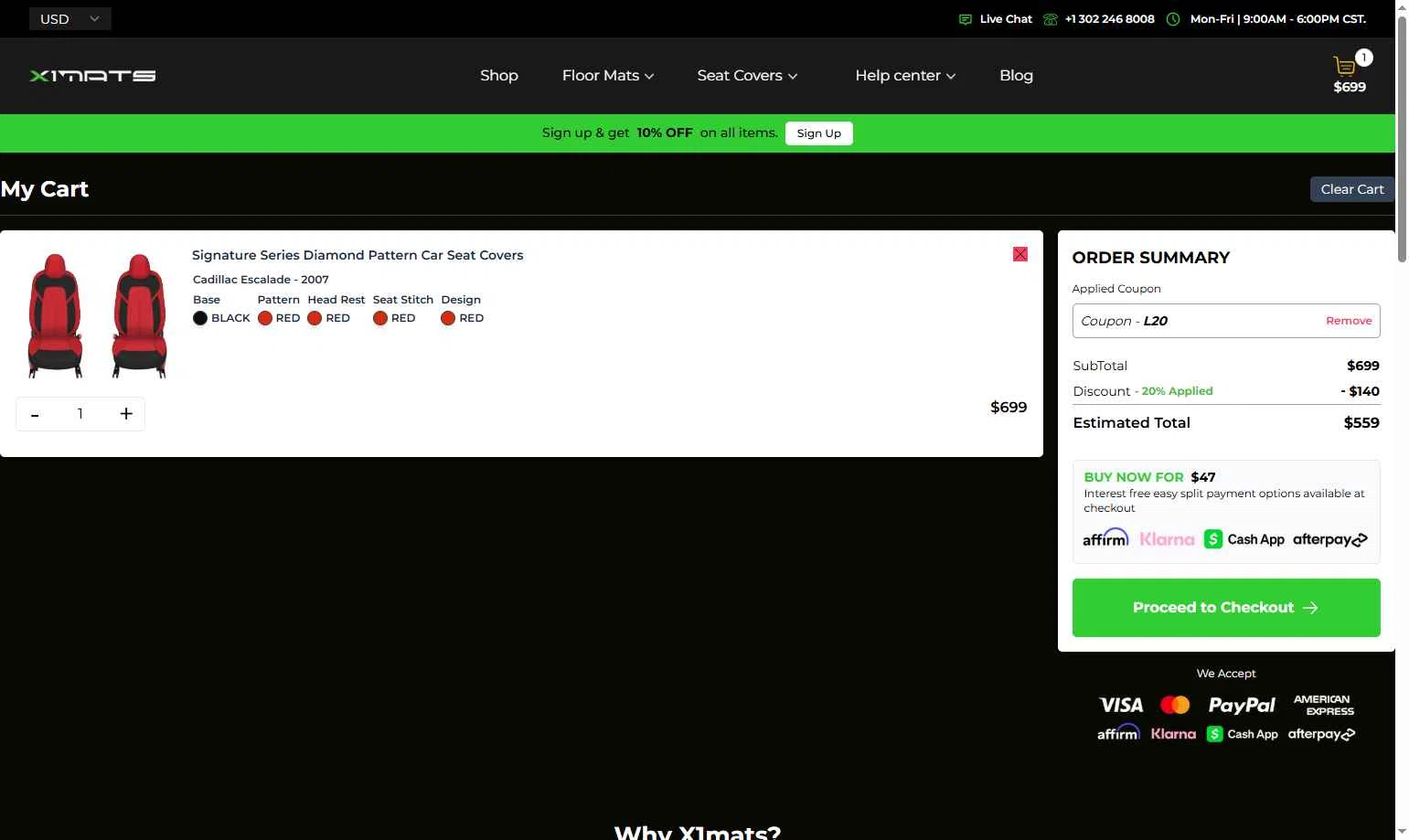Click the Clear Cart button
The height and width of the screenshot is (840, 1409).
tap(1352, 189)
